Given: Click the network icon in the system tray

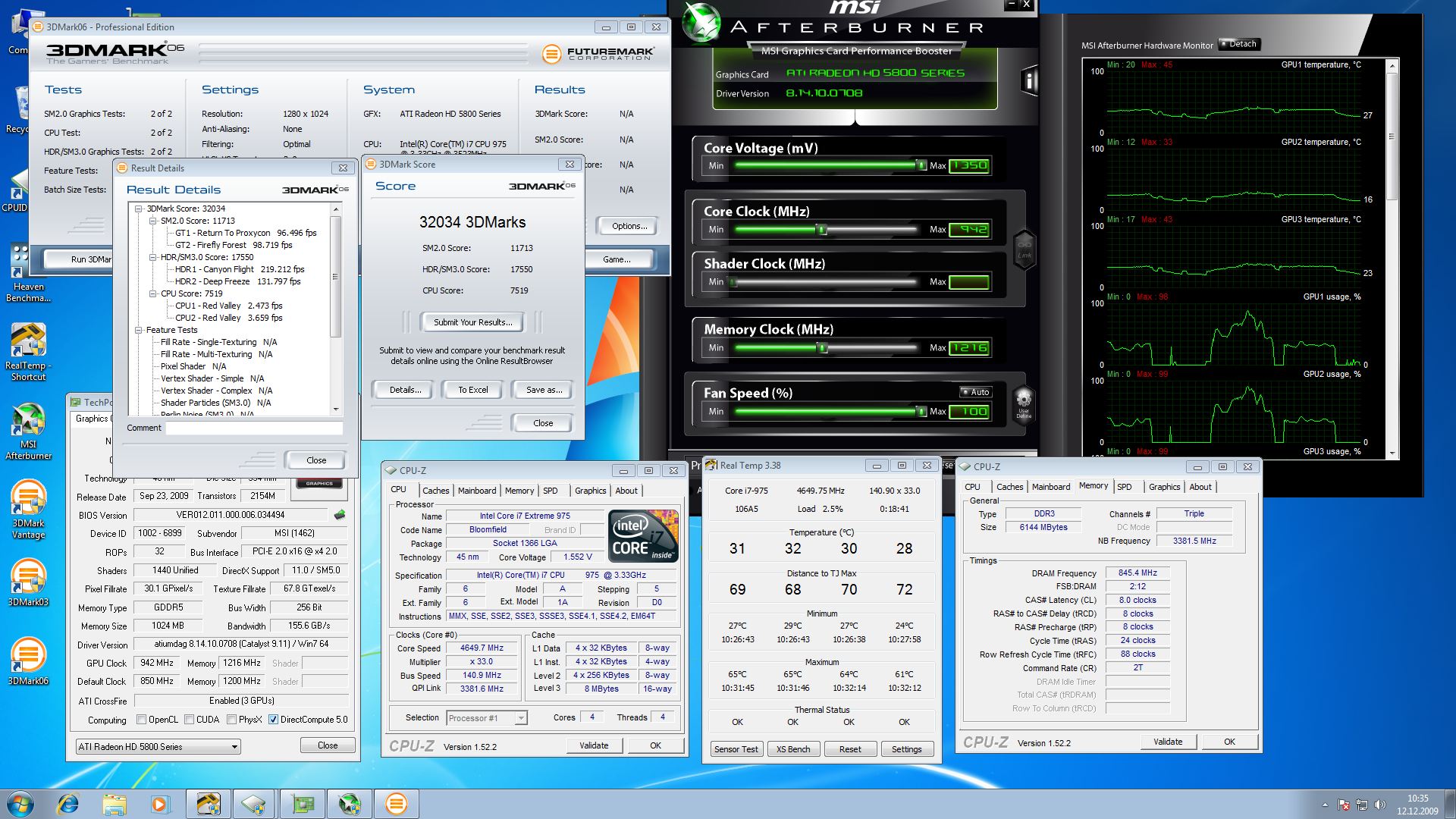Looking at the screenshot, I should 1362,805.
